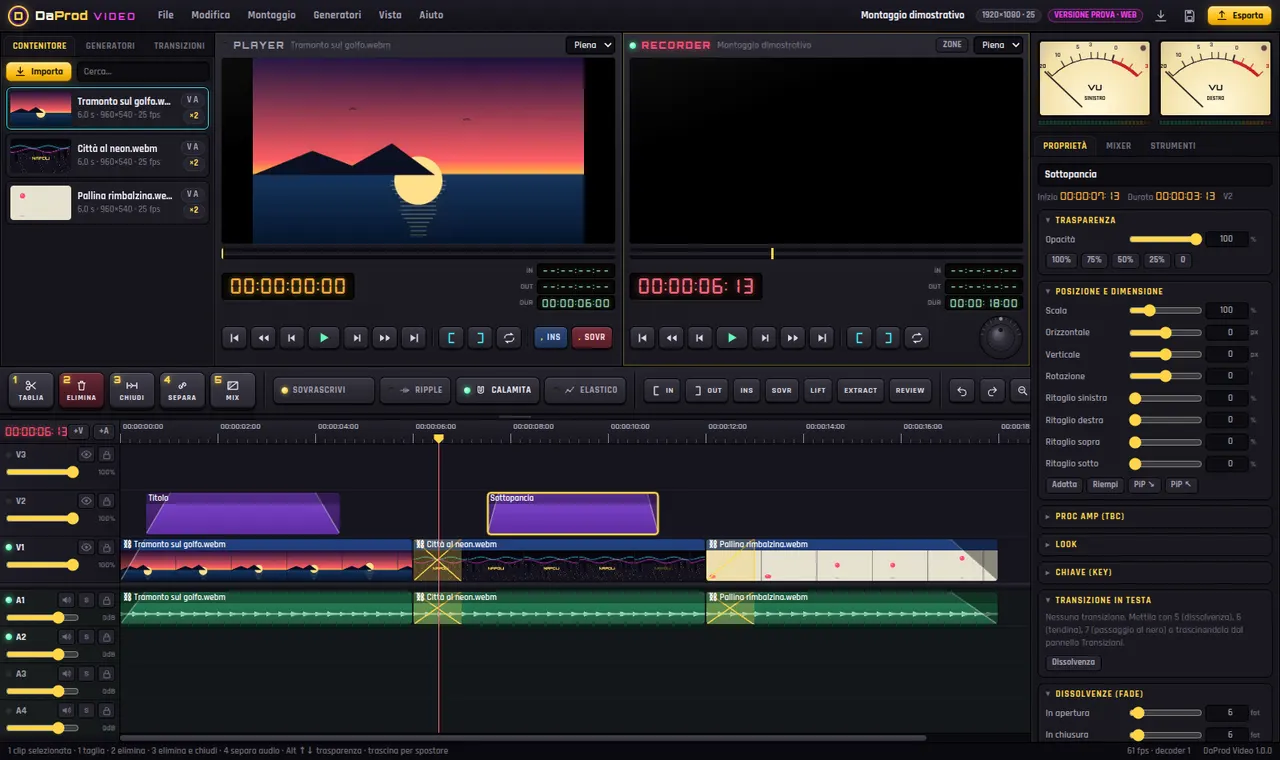Toggle visibility of the V1 track

(x=86, y=547)
